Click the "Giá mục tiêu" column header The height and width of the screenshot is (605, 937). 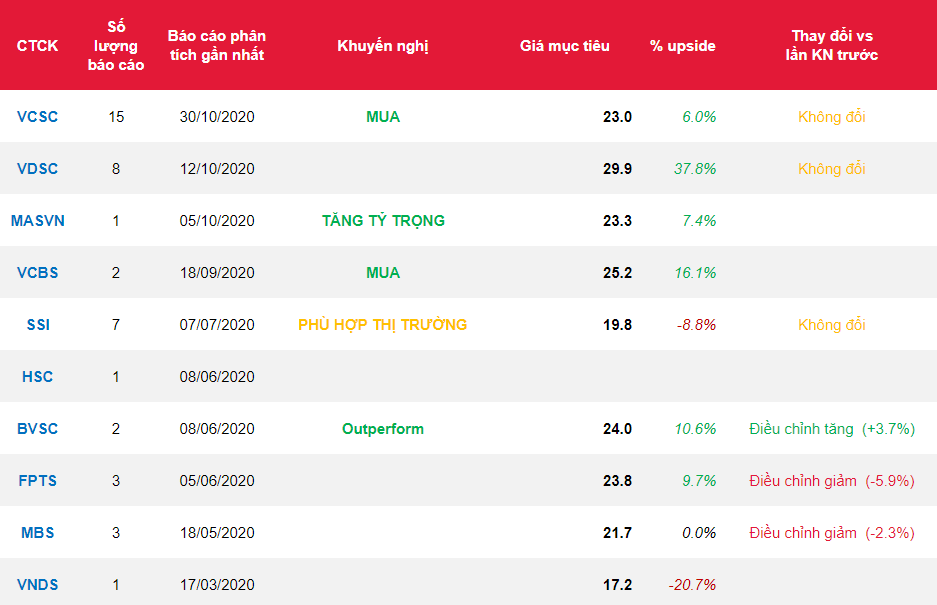(x=564, y=46)
